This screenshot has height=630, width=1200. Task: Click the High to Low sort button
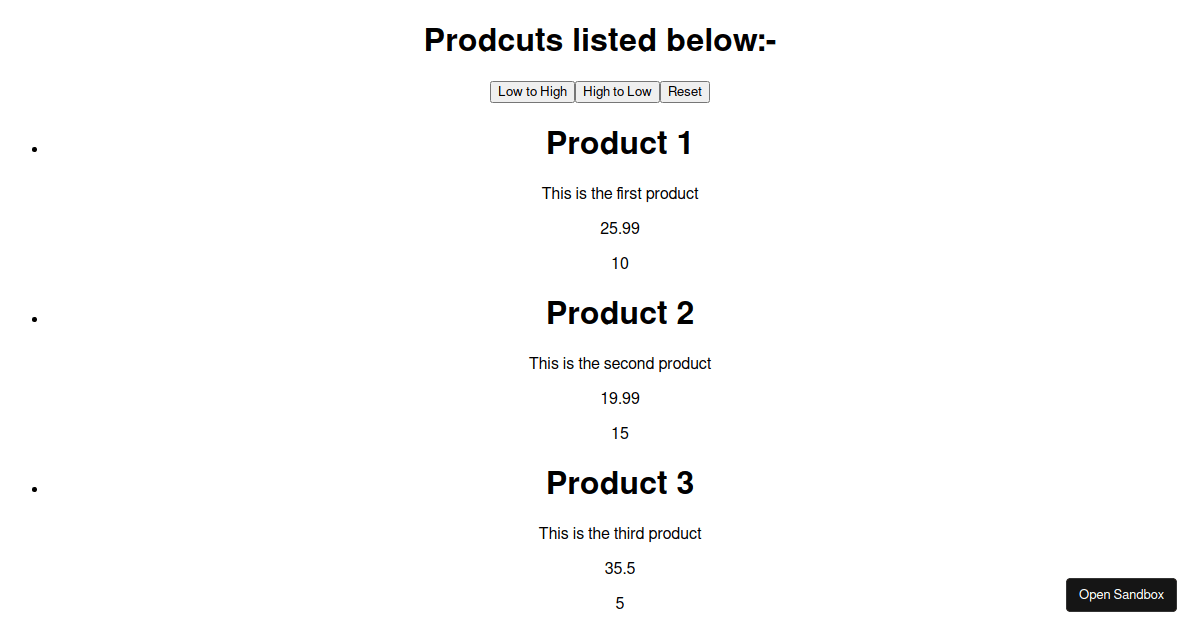point(617,92)
